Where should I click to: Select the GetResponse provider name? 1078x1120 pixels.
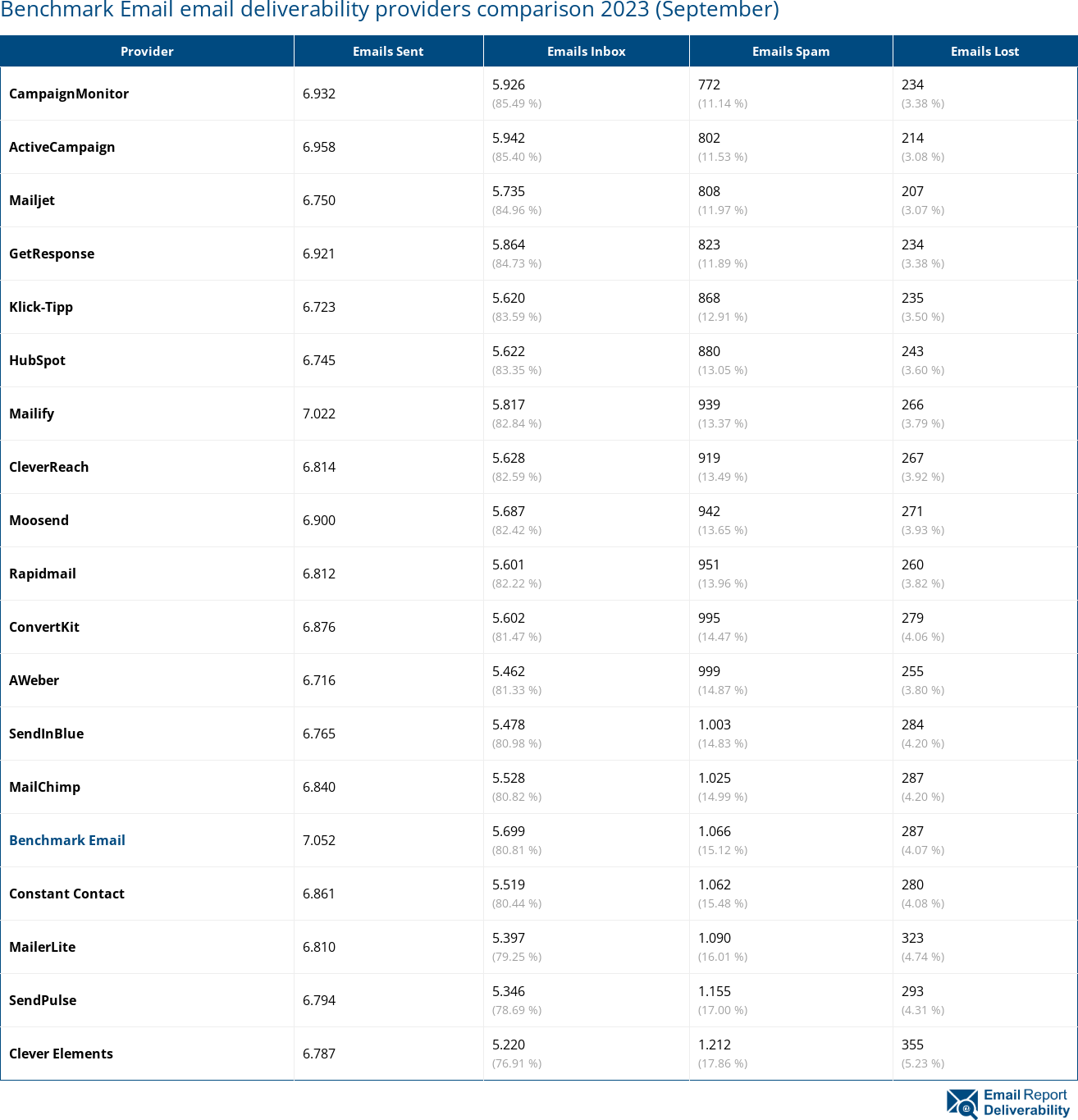tap(52, 254)
